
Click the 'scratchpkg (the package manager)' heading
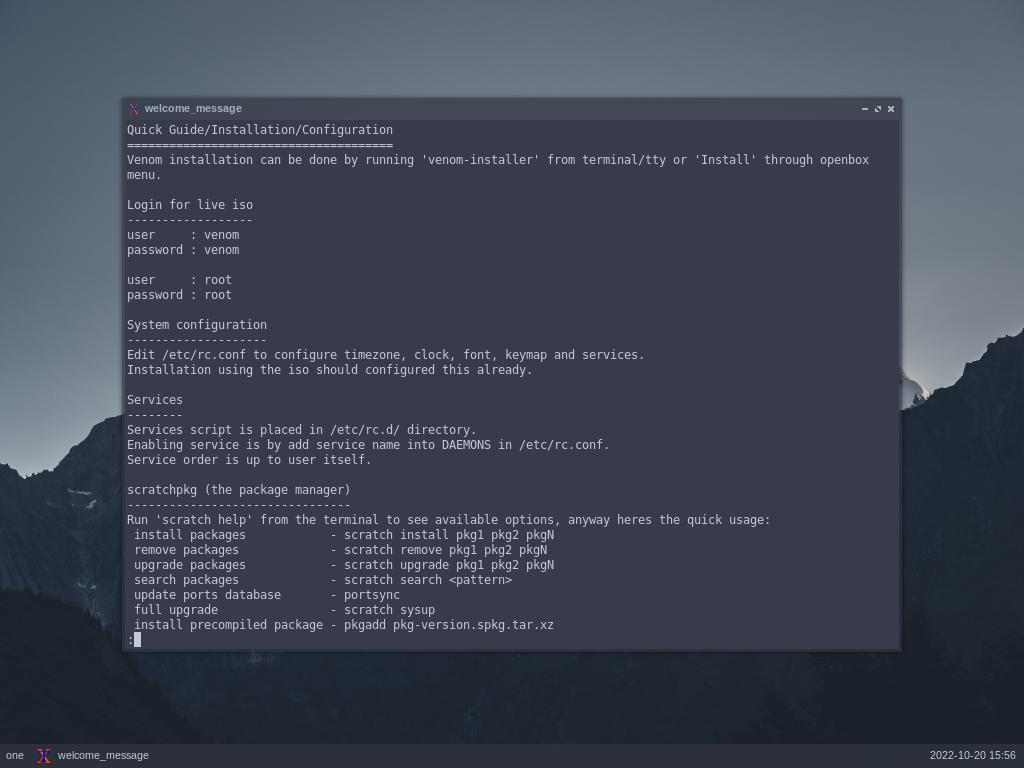[238, 490]
